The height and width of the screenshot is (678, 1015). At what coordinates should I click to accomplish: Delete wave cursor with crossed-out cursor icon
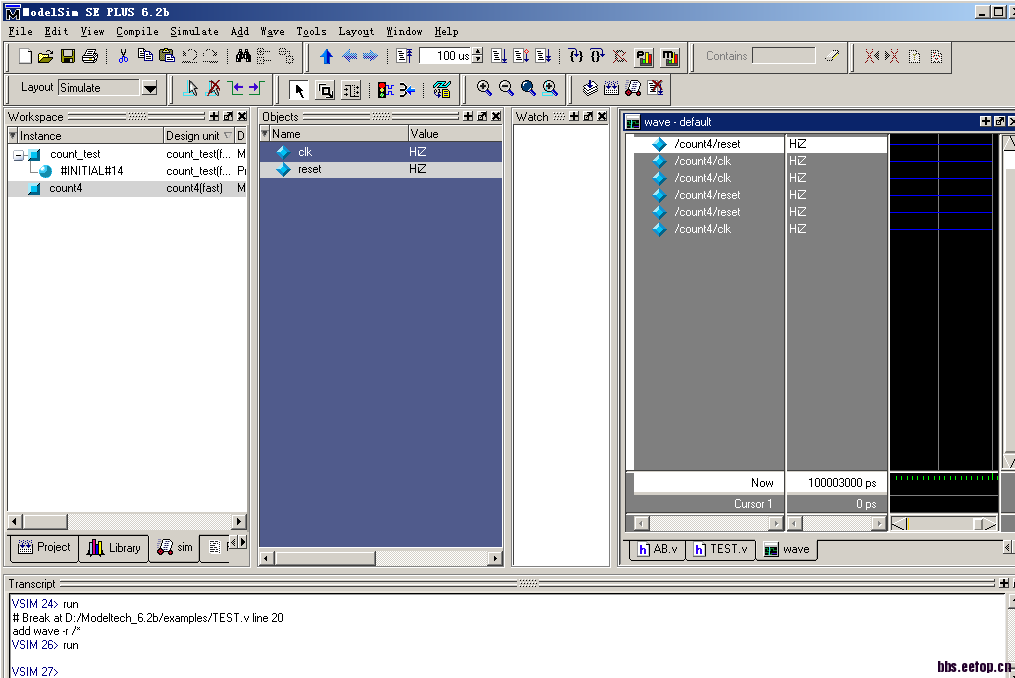coord(213,89)
